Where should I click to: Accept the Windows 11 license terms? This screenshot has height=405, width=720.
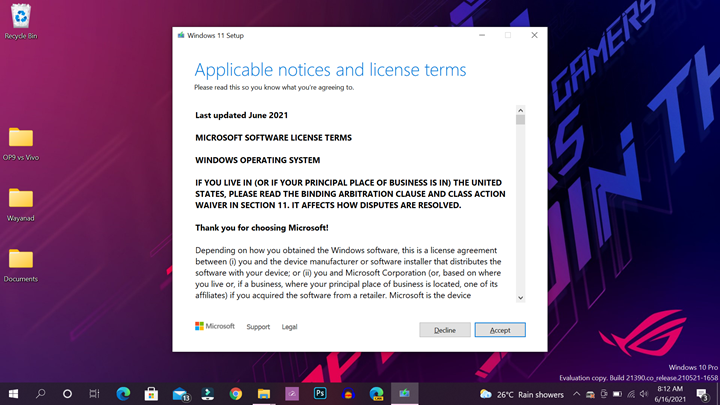(500, 330)
